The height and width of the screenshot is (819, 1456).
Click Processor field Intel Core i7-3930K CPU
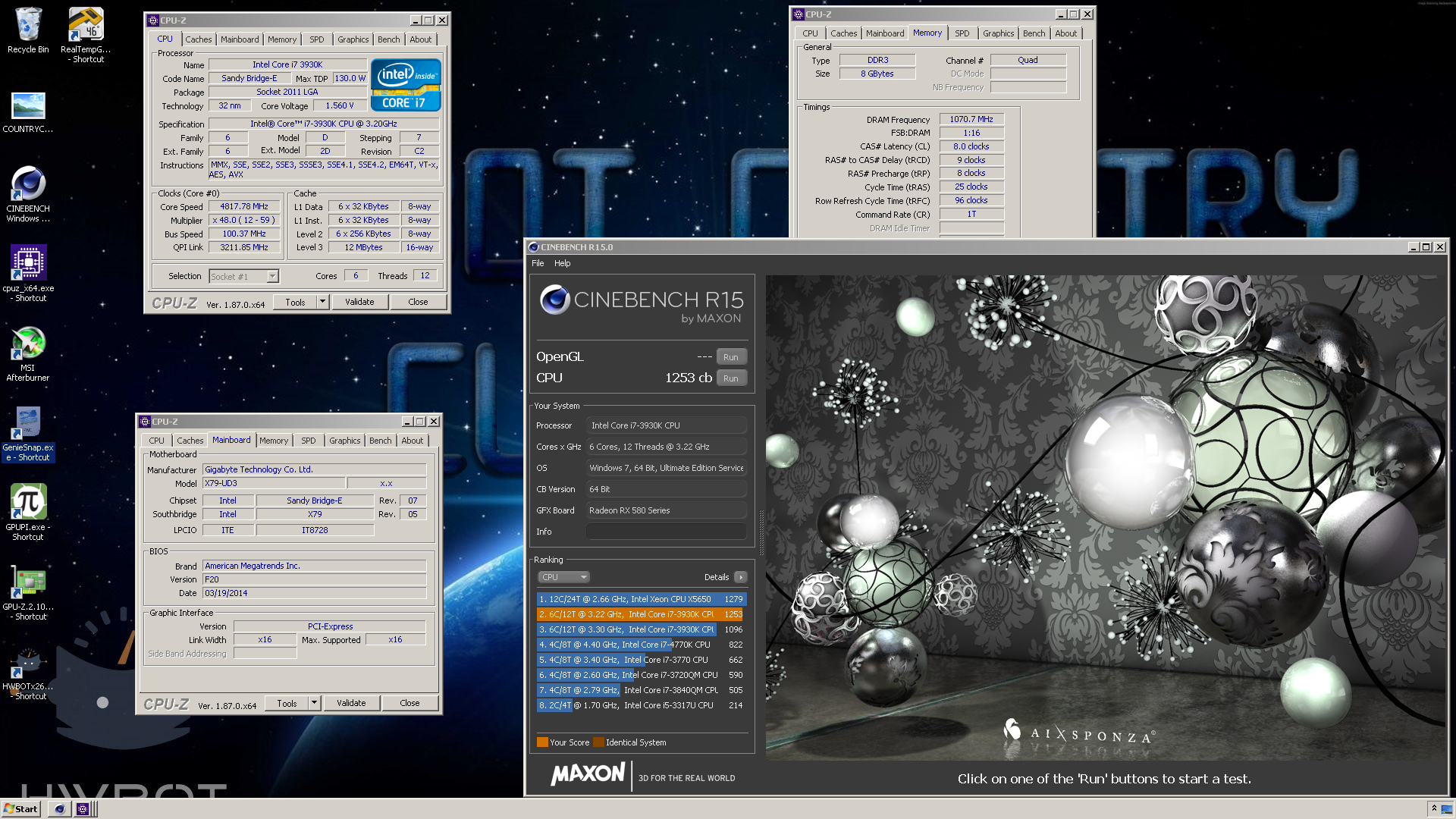666,425
